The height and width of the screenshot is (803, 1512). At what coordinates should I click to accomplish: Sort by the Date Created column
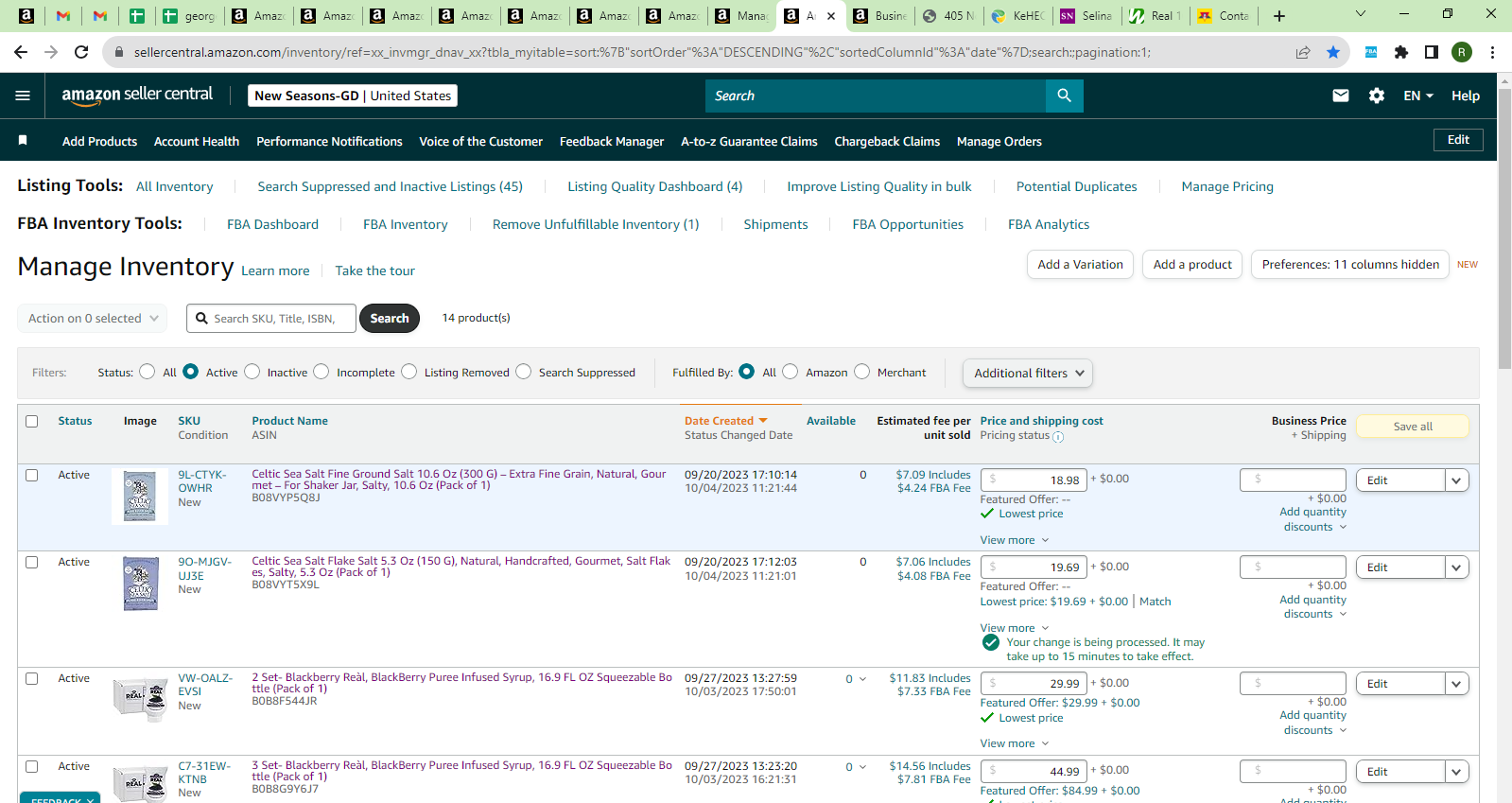pyautogui.click(x=726, y=421)
